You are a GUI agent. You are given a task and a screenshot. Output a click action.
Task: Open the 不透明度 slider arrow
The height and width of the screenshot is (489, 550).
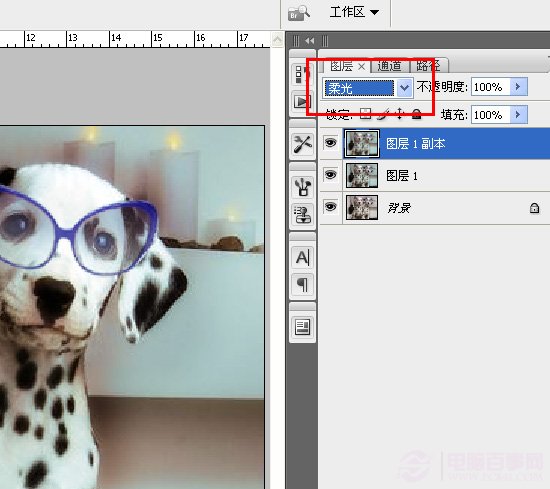coord(518,87)
